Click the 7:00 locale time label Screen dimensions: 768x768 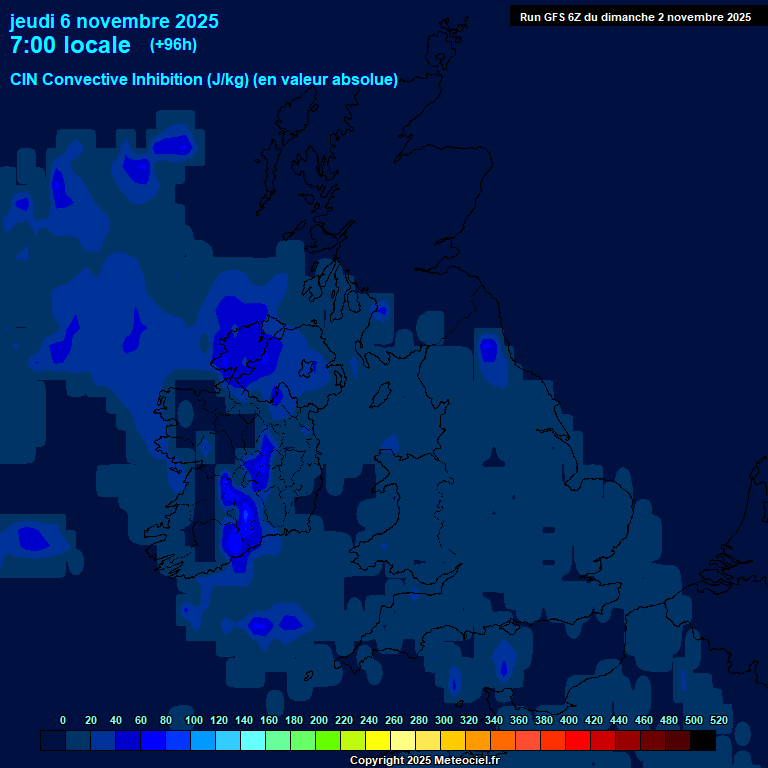pyautogui.click(x=70, y=45)
